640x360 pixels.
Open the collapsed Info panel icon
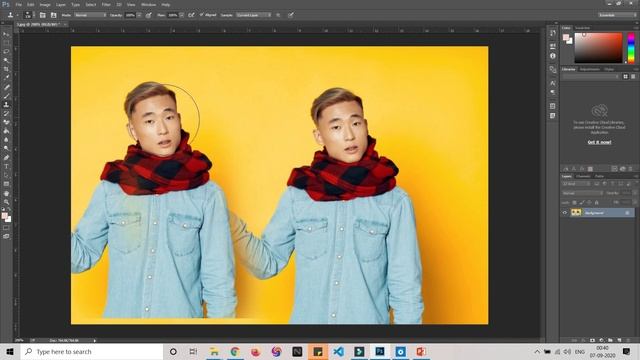coord(553,56)
